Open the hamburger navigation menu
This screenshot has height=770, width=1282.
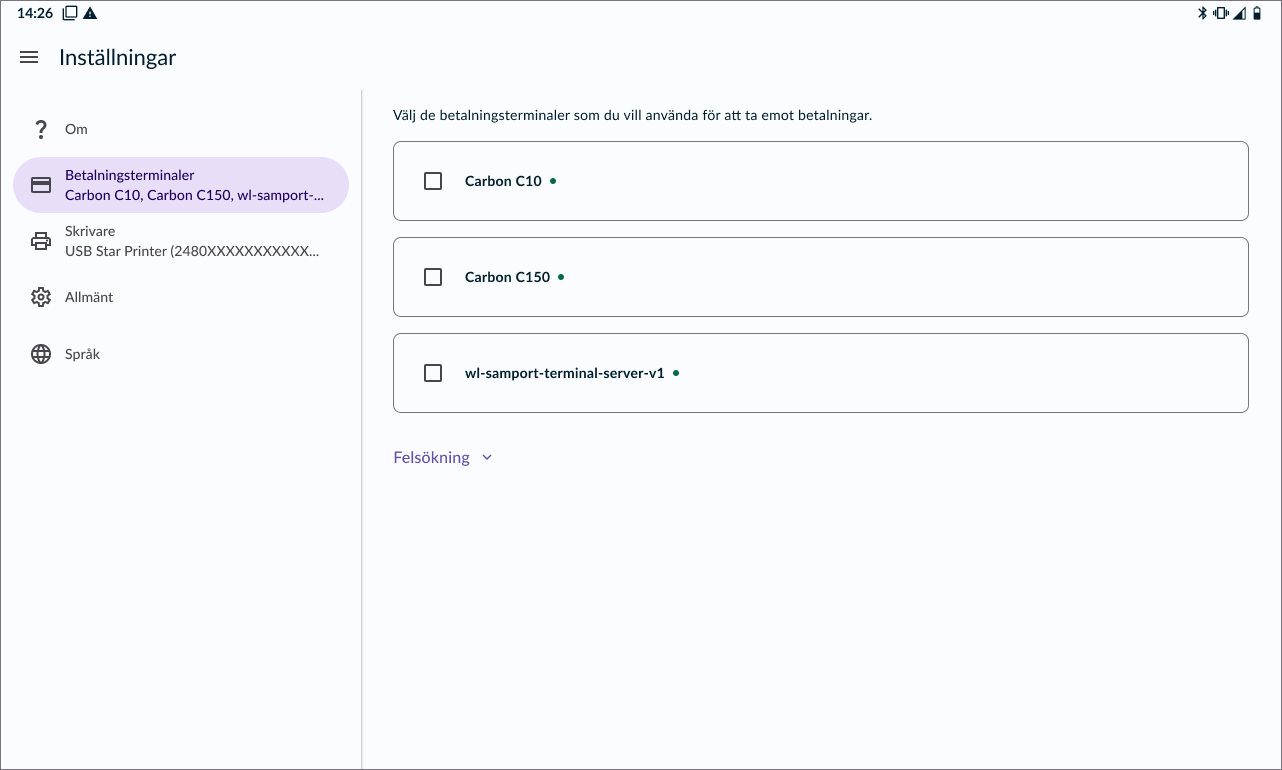[29, 58]
